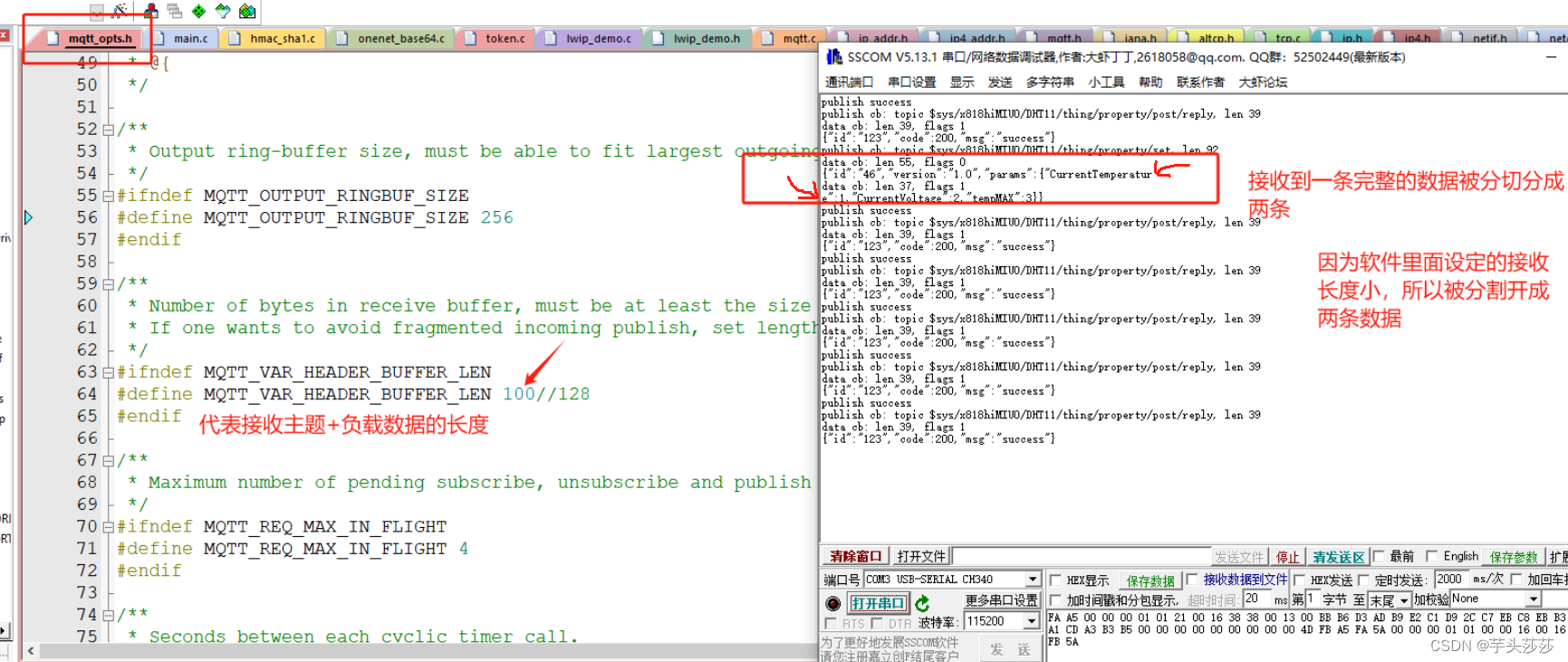
Task: Toggle the 加时间戳和分包显示 checkbox
Action: click(x=1055, y=600)
